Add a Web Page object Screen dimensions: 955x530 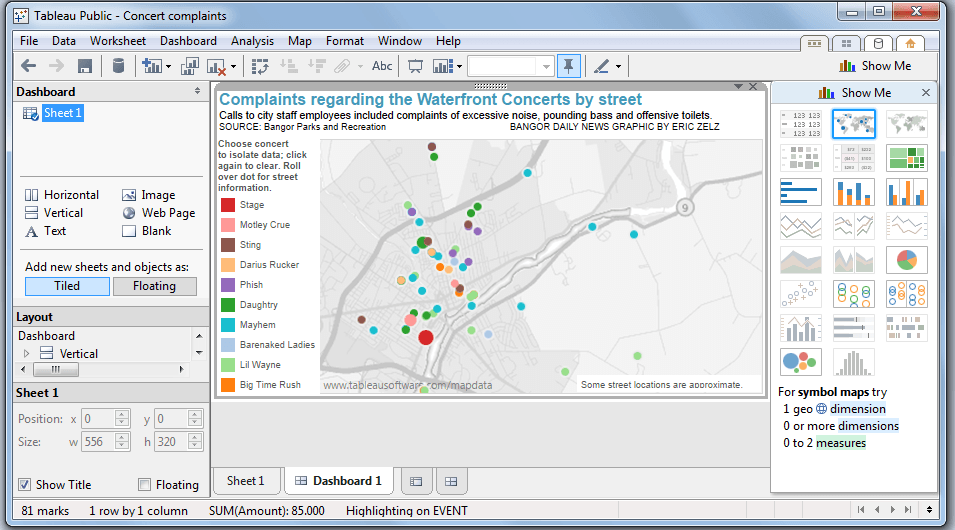click(x=158, y=213)
